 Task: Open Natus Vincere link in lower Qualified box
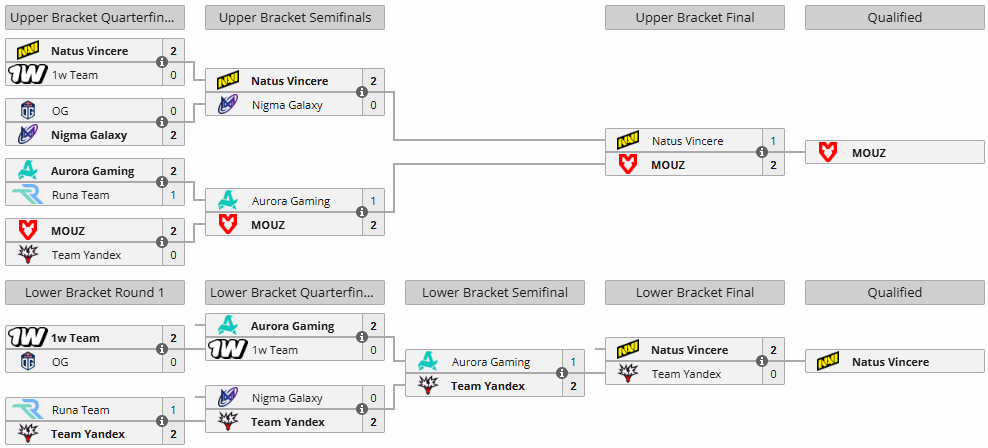coord(890,362)
